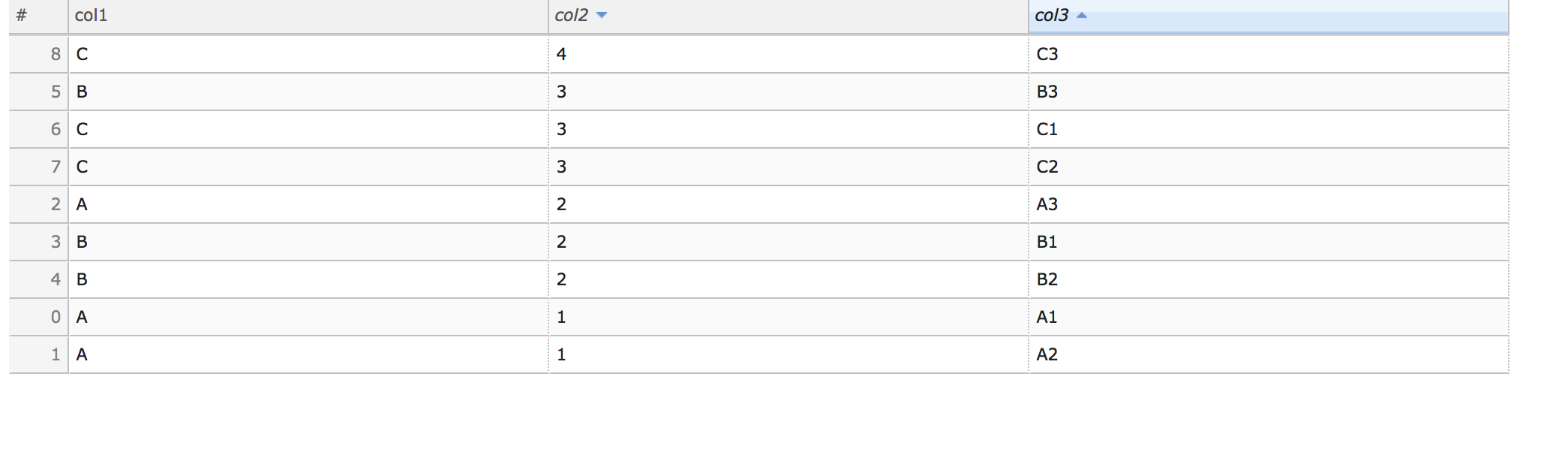Select the row containing C3
This screenshot has height=458, width=1568.
coord(1047,54)
